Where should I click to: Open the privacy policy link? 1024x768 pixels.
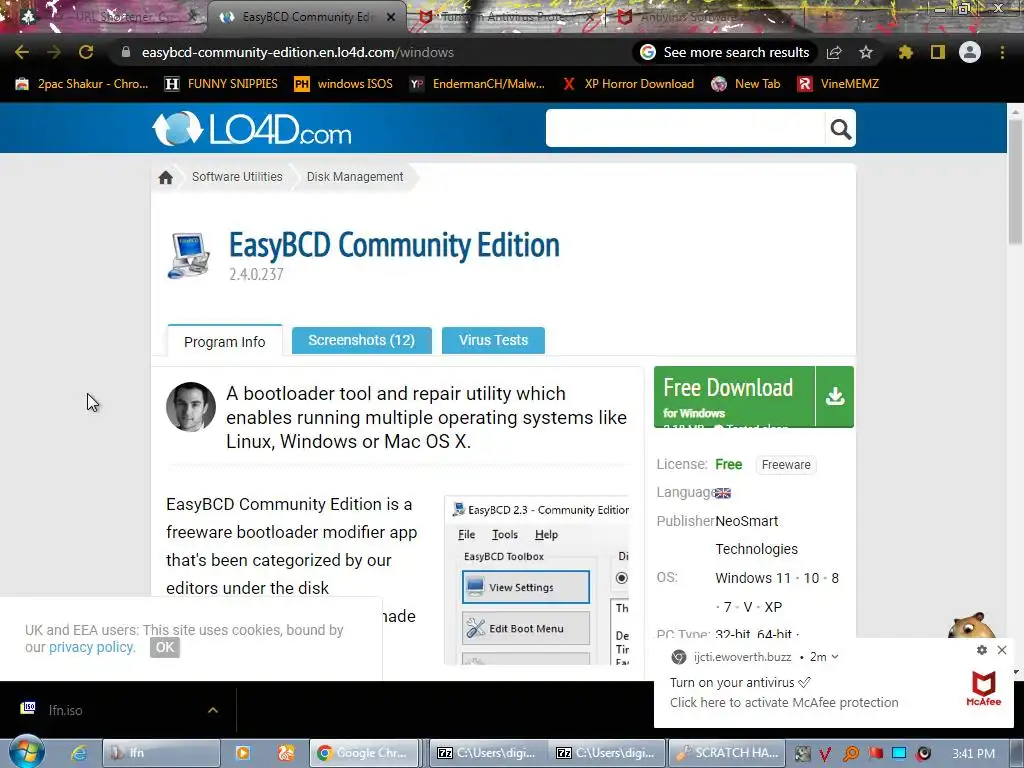click(92, 647)
